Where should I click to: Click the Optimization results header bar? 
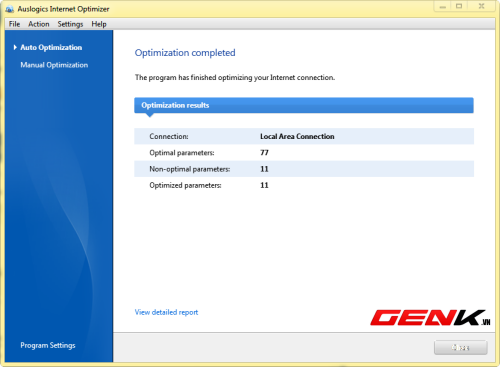304,105
